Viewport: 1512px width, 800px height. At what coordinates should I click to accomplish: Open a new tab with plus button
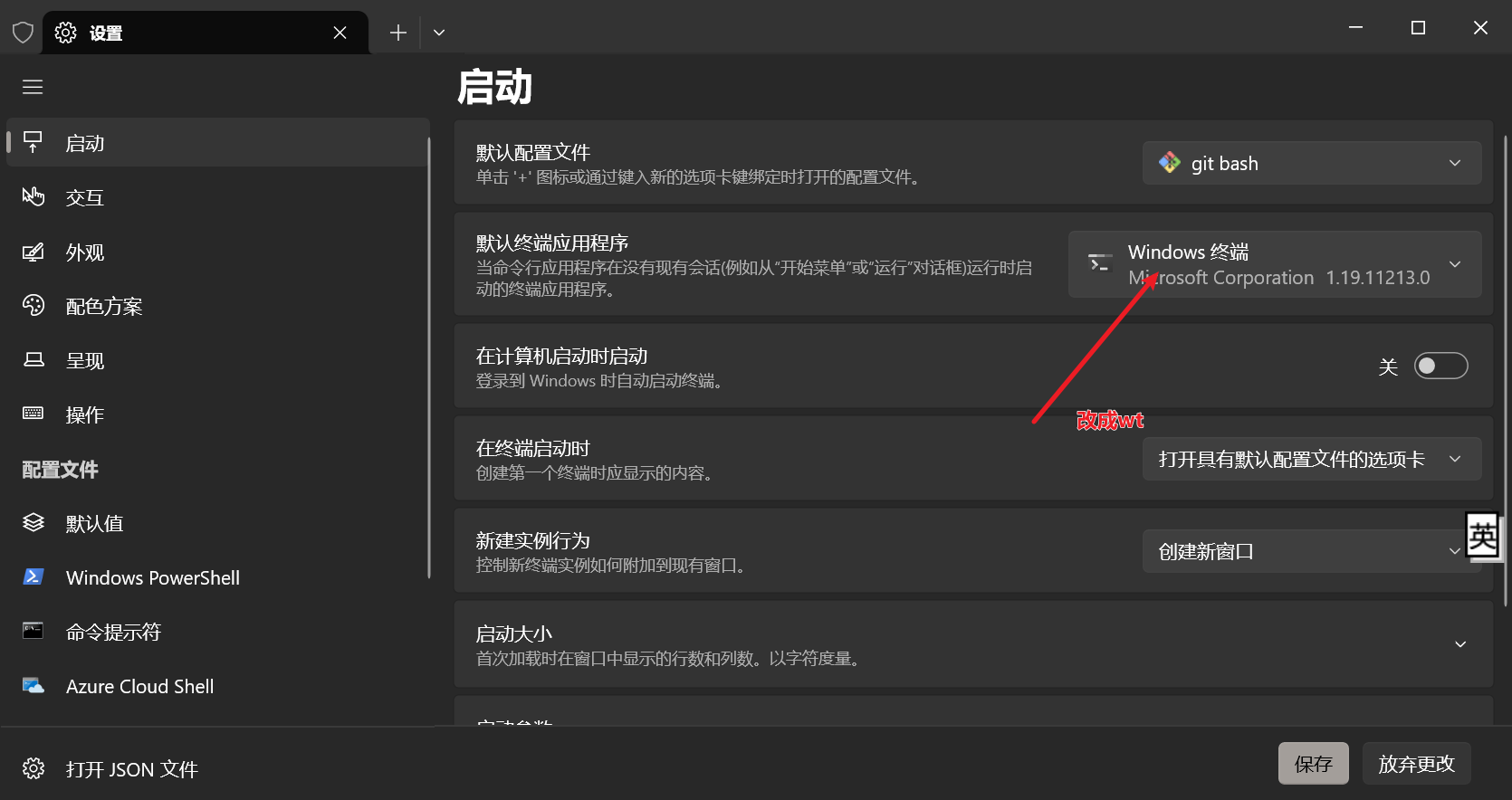tap(397, 33)
